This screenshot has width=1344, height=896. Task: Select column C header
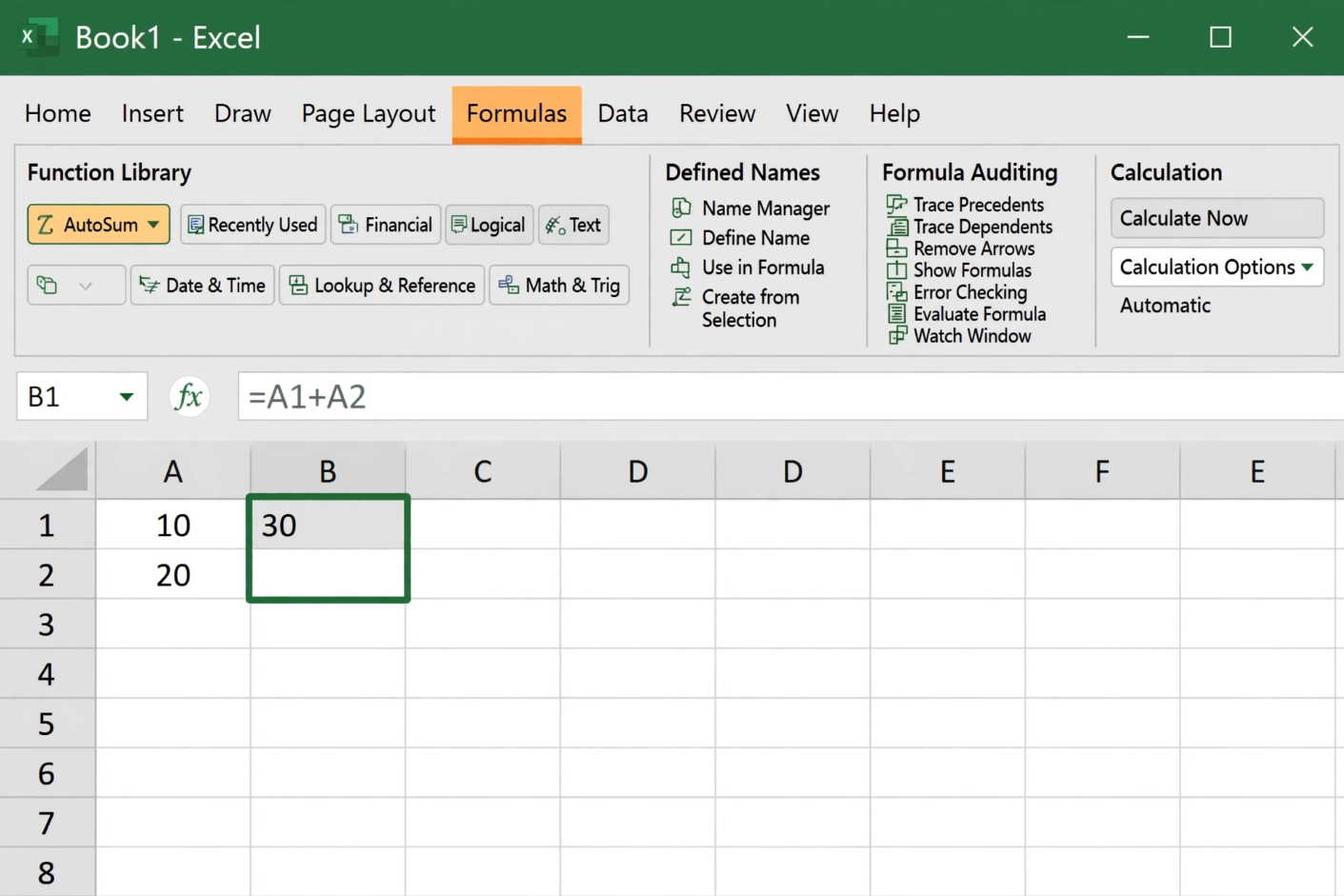click(x=483, y=471)
